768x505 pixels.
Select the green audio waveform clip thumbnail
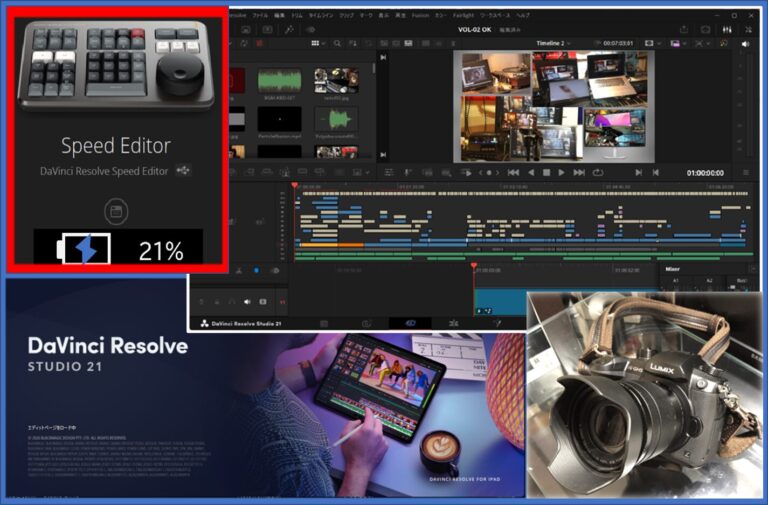(280, 81)
